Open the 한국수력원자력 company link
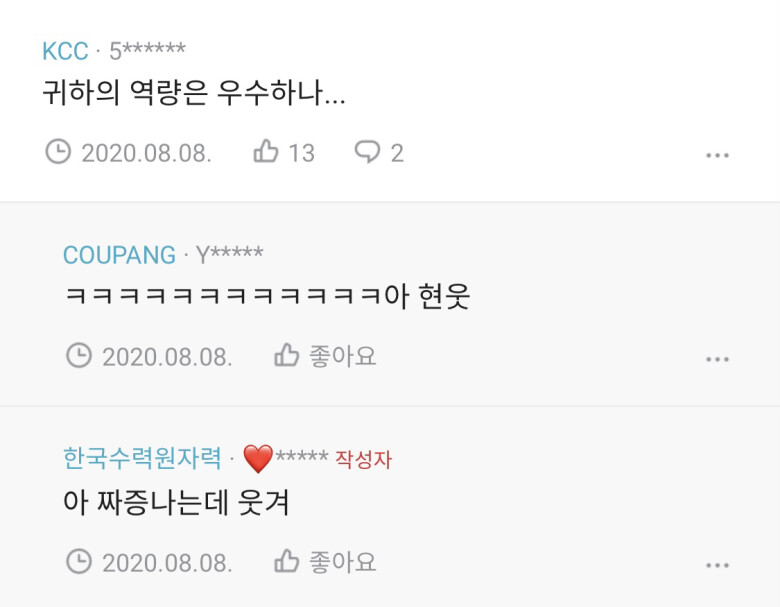780x607 pixels. (142, 458)
